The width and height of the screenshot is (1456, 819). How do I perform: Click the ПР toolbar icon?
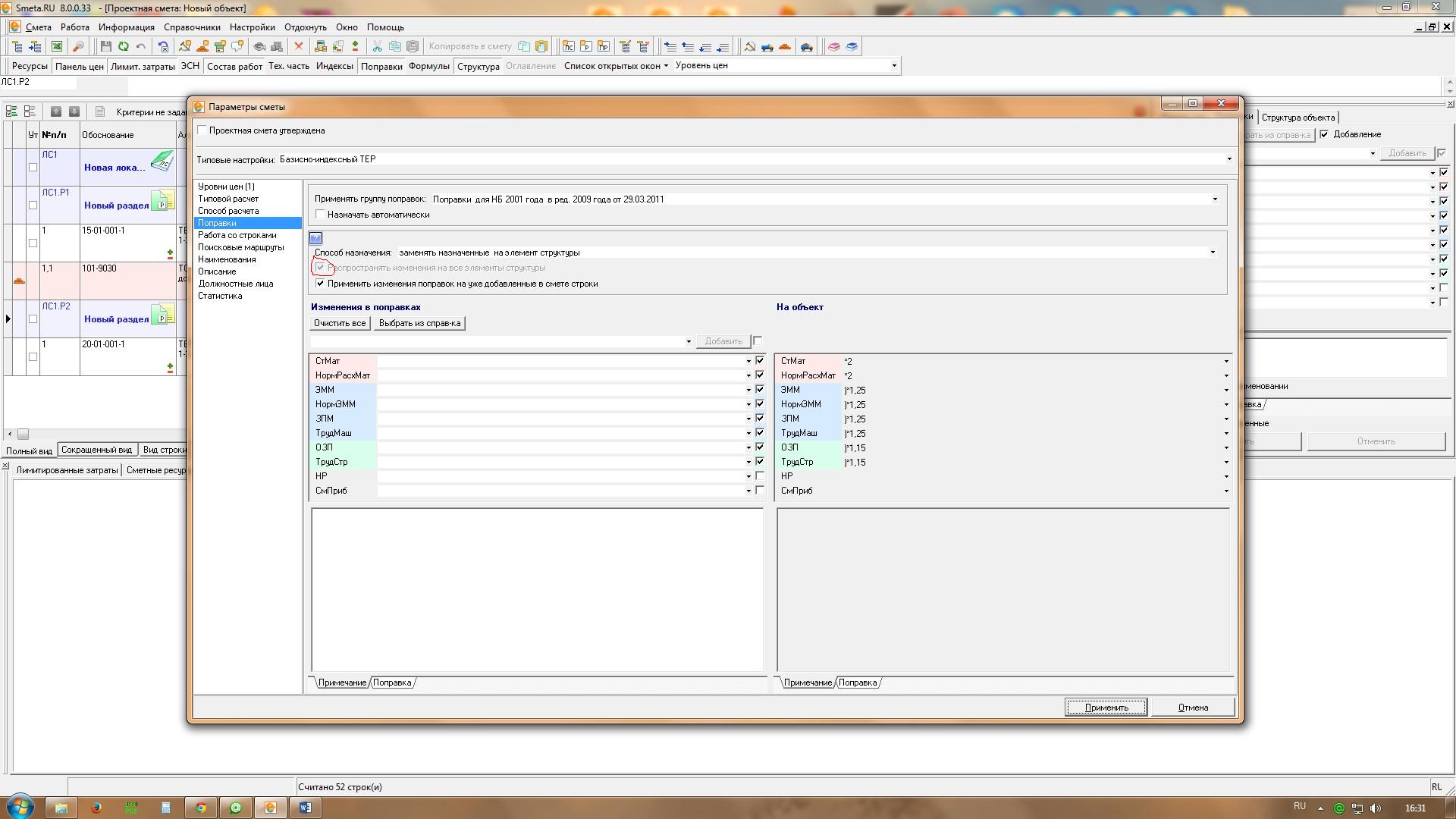coord(603,46)
